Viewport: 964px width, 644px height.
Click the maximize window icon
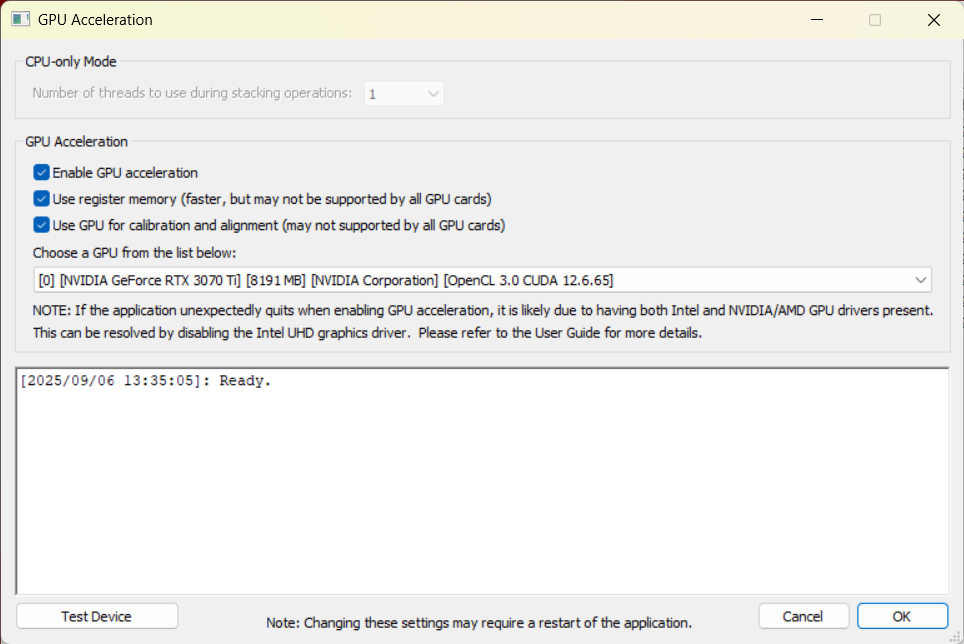[875, 20]
